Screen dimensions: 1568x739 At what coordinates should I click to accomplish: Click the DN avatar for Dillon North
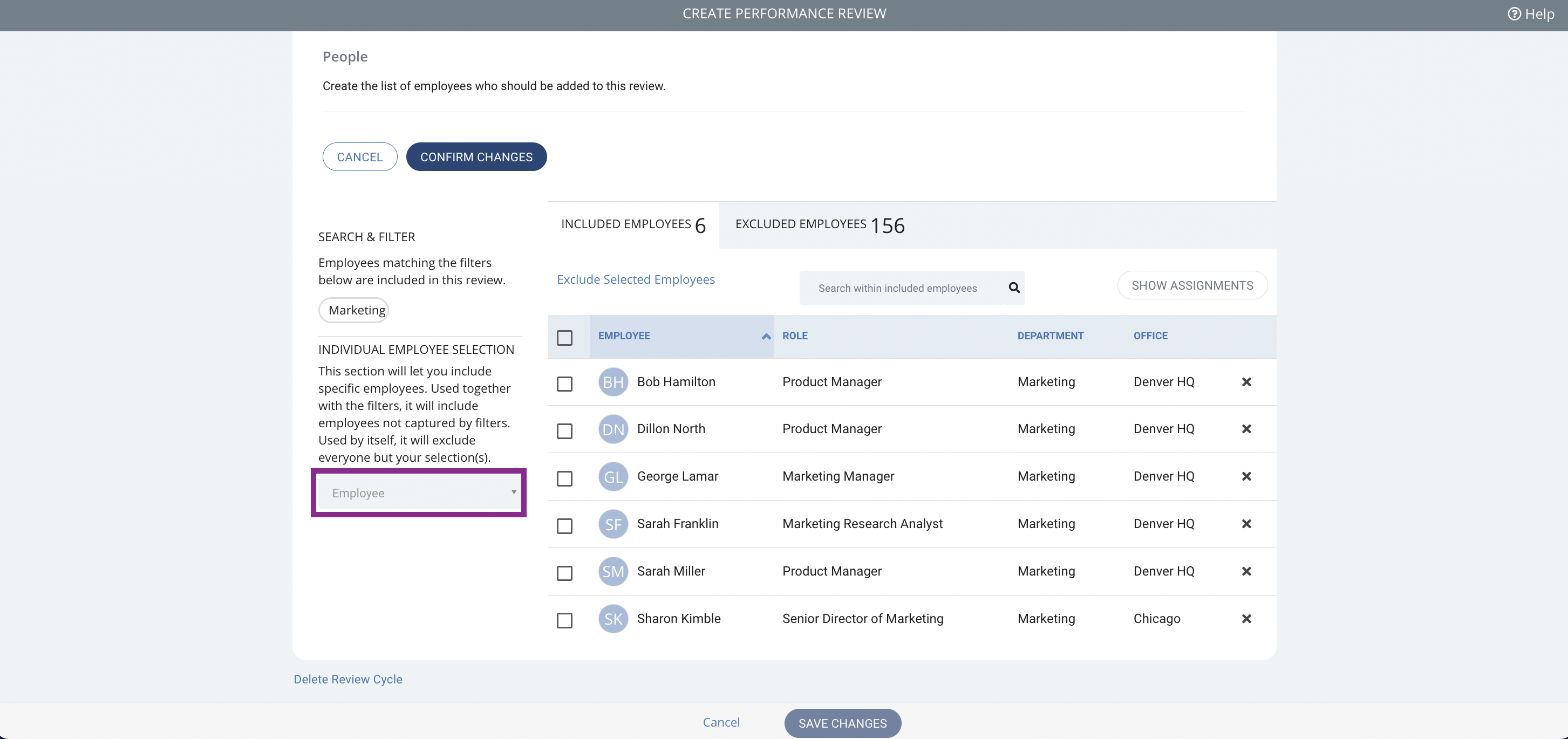(613, 429)
